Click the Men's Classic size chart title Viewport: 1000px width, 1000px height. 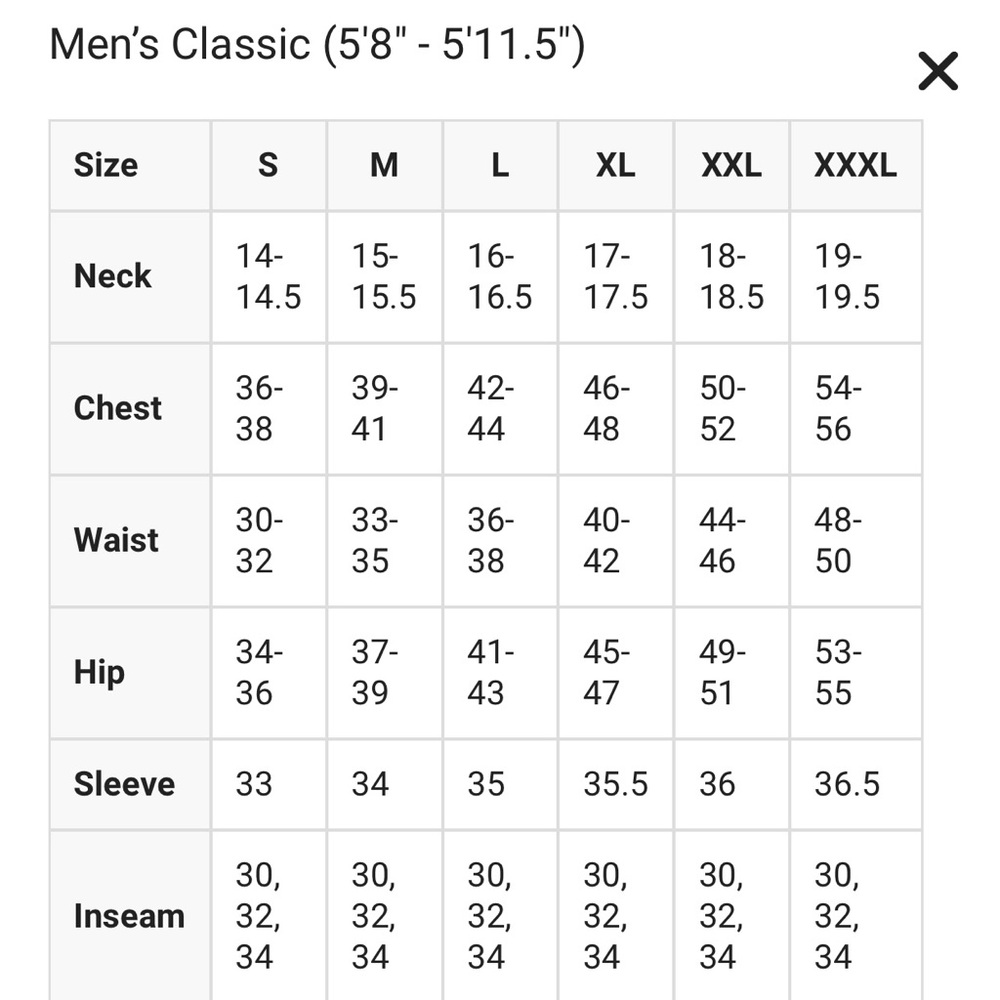pyautogui.click(x=317, y=45)
